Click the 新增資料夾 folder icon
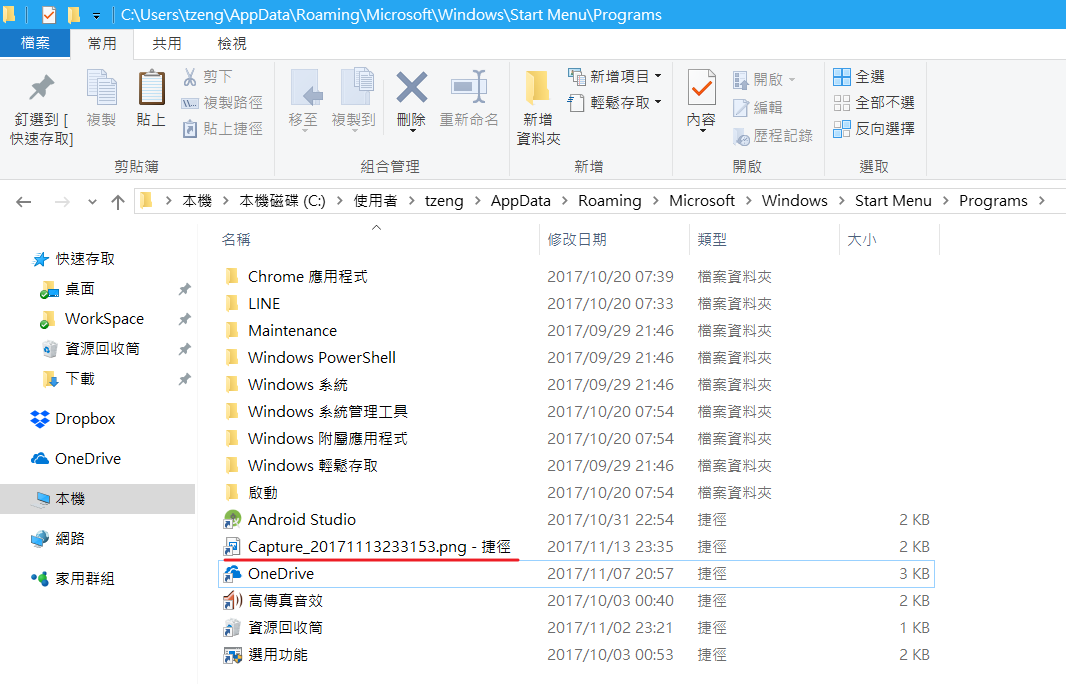The width and height of the screenshot is (1066, 684). tap(538, 89)
